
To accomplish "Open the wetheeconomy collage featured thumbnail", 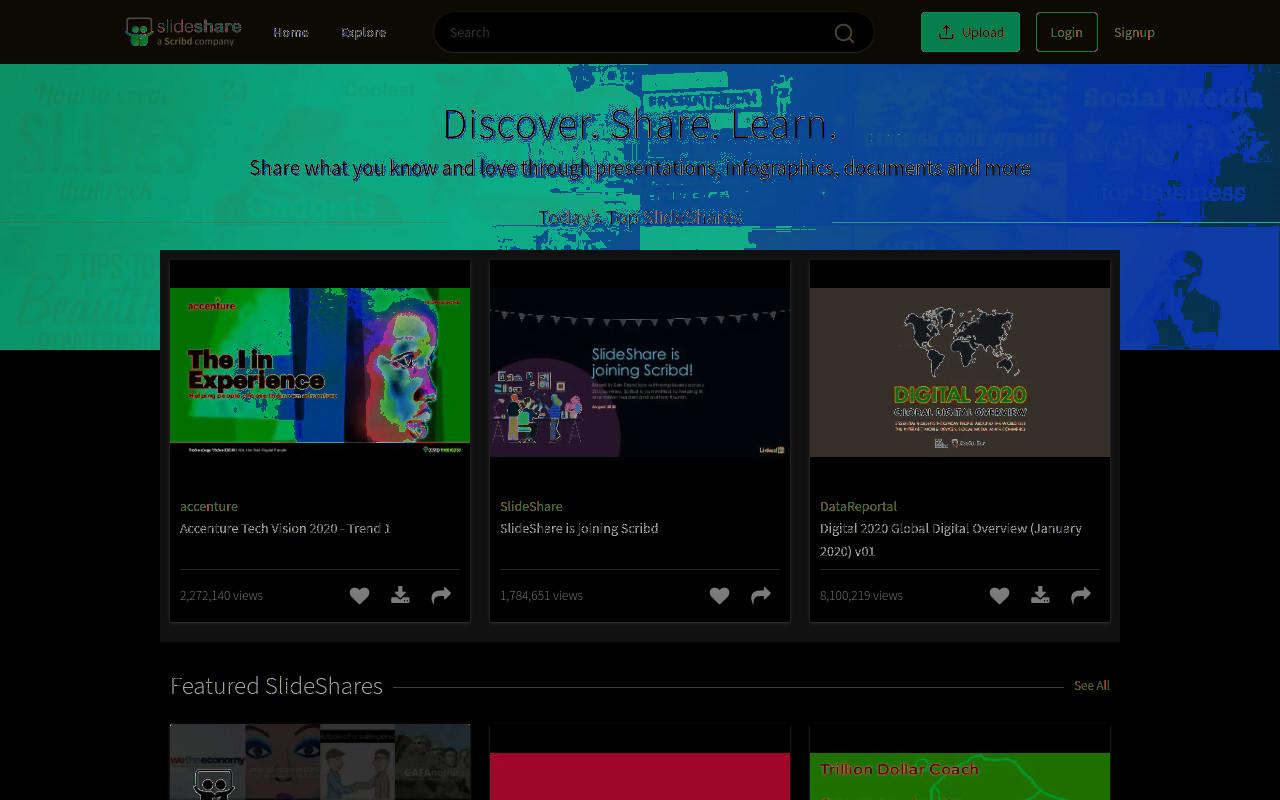I will point(320,762).
